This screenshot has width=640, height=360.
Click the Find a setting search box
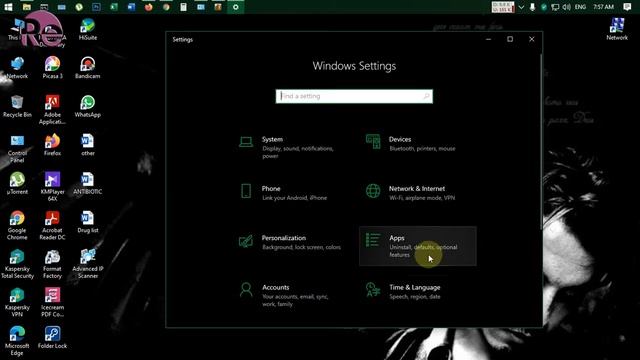coord(354,96)
